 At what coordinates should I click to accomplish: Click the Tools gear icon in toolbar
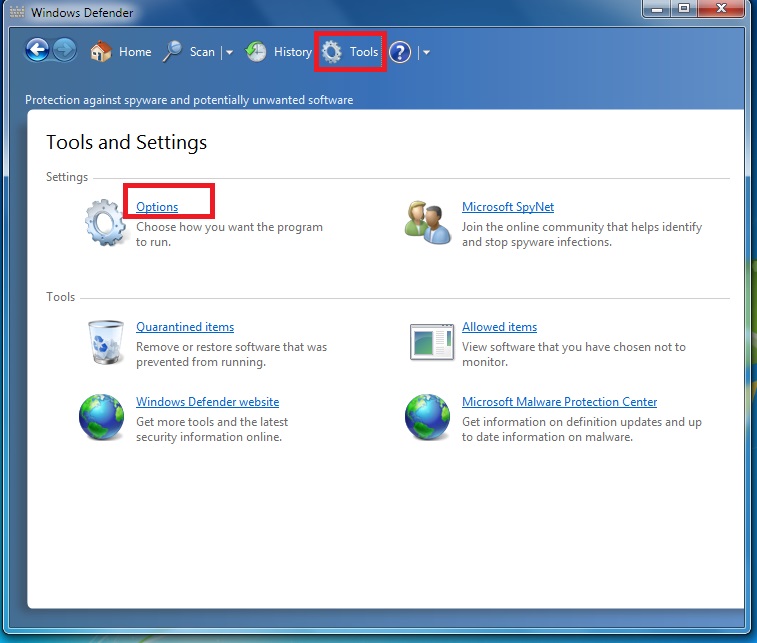pos(332,52)
